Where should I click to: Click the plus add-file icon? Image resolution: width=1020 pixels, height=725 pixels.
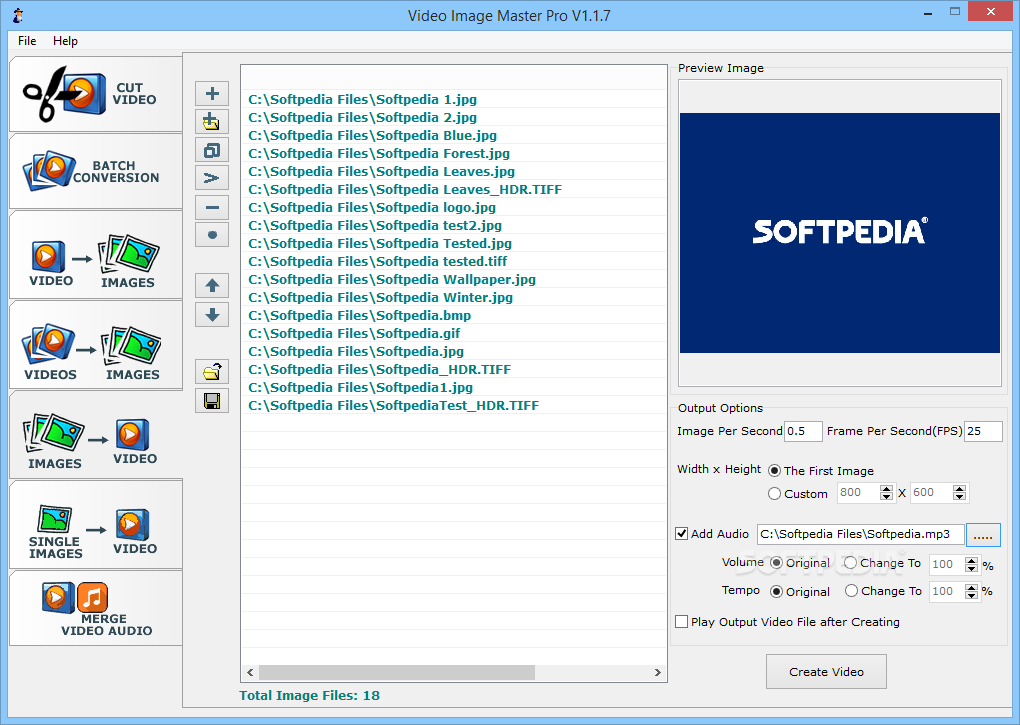coord(212,94)
